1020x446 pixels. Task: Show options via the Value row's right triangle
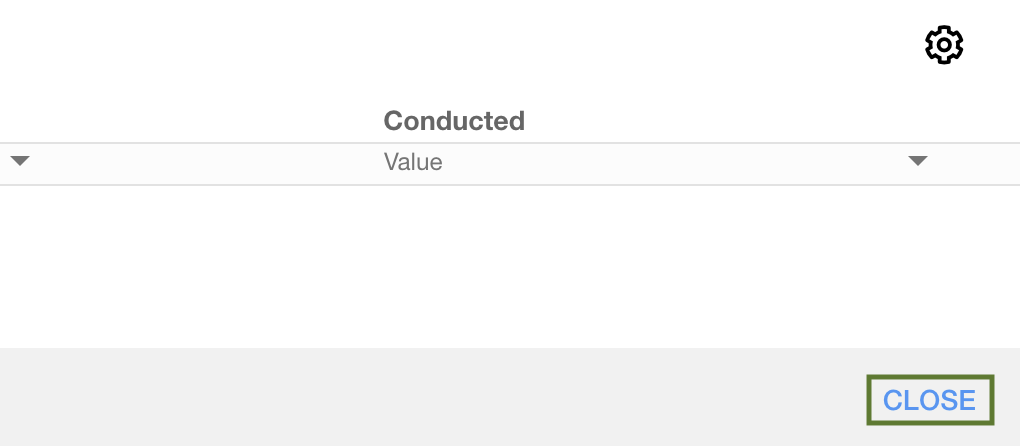pyautogui.click(x=917, y=161)
